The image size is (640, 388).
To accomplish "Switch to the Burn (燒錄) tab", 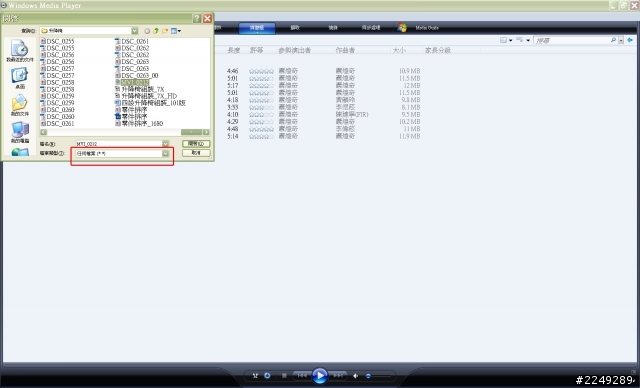I will click(333, 28).
